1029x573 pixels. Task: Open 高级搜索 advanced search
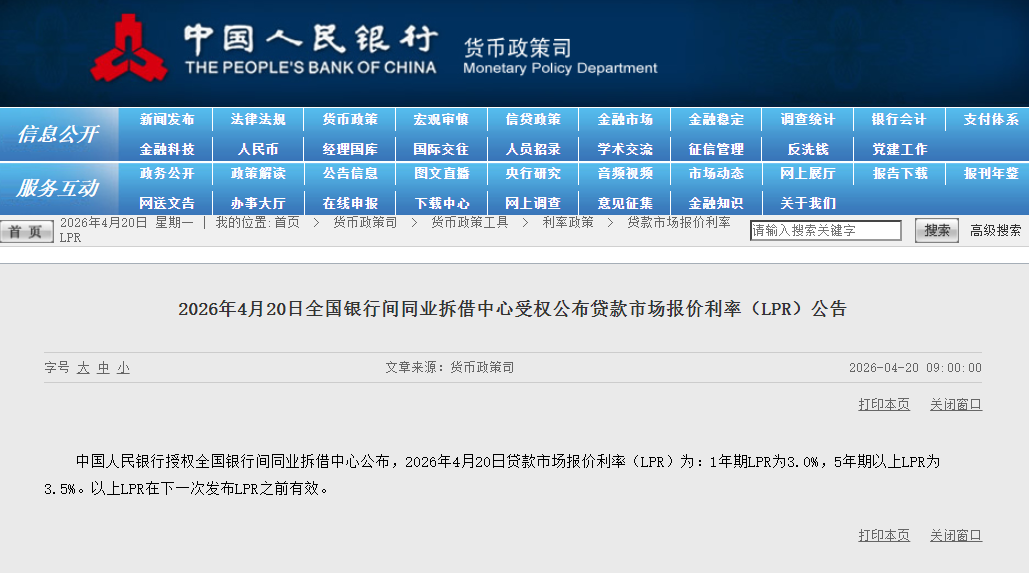click(x=996, y=230)
